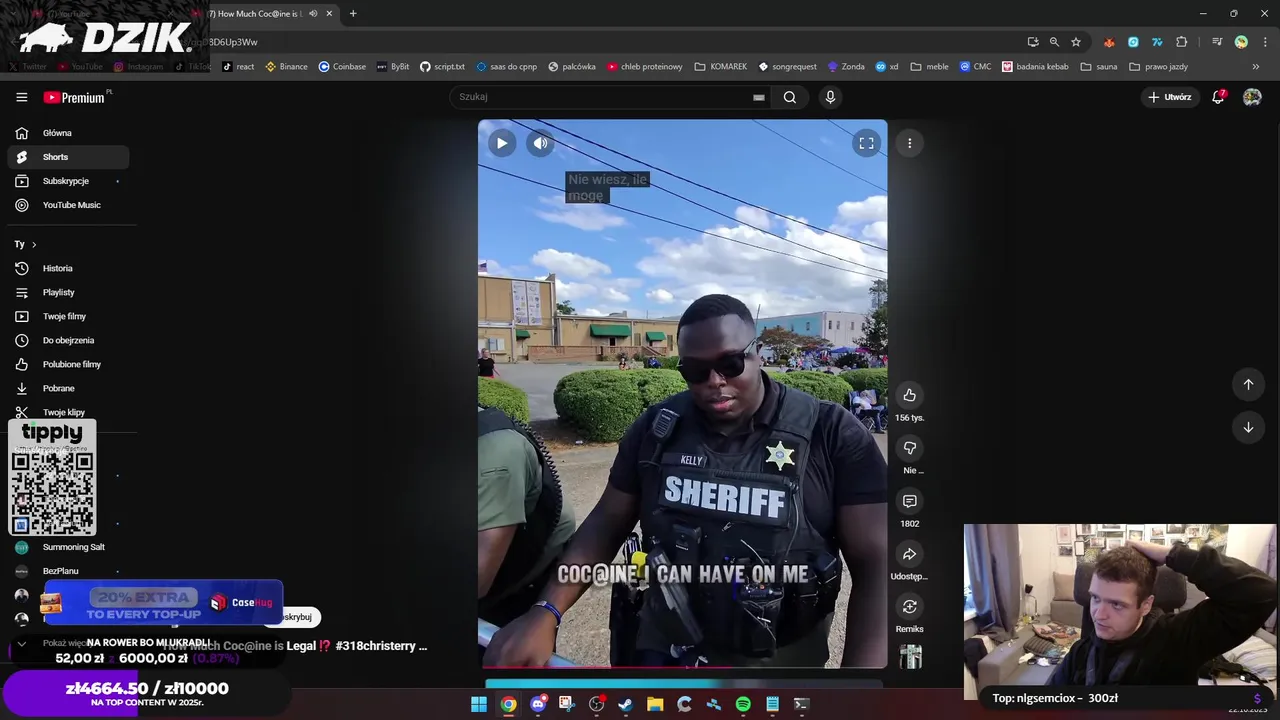Image resolution: width=1280 pixels, height=720 pixels.
Task: Go to the previous Short
Action: (1248, 384)
